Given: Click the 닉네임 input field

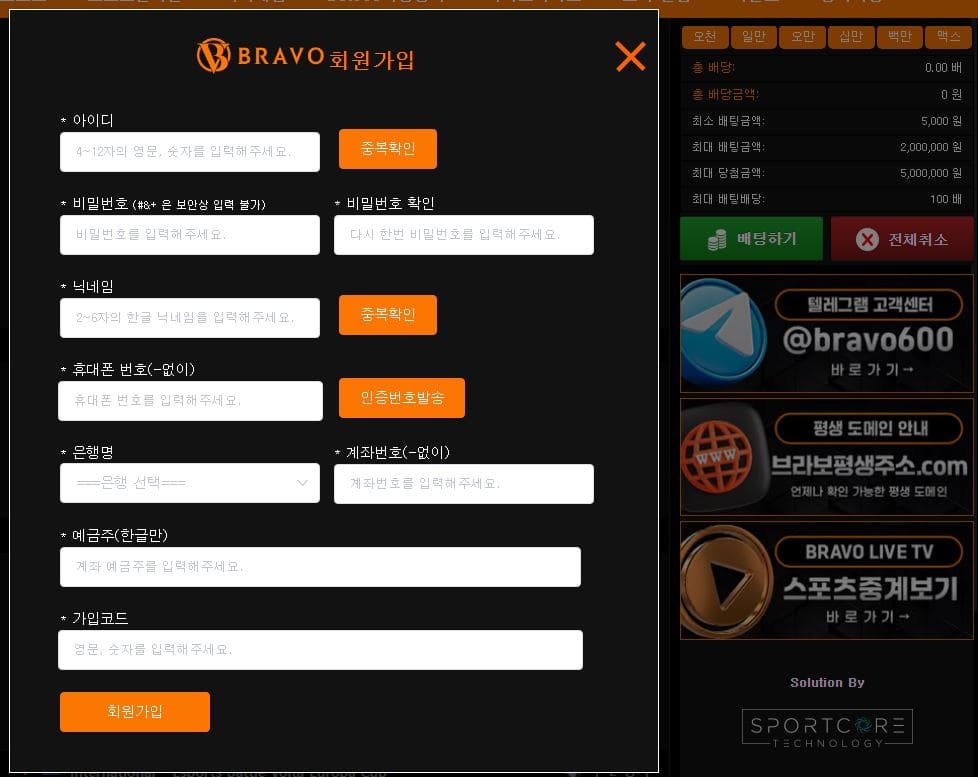Looking at the screenshot, I should 190,317.
